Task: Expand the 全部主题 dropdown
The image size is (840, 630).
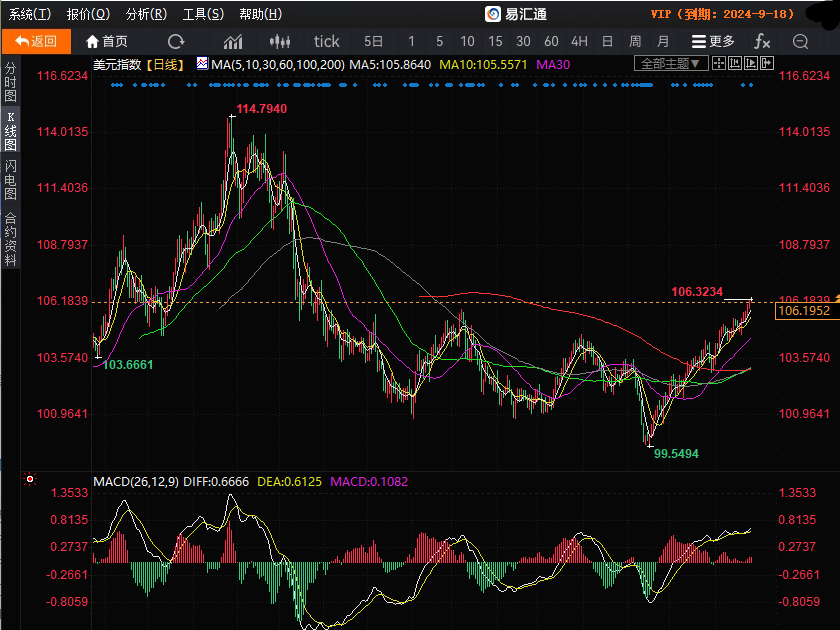Action: point(671,64)
